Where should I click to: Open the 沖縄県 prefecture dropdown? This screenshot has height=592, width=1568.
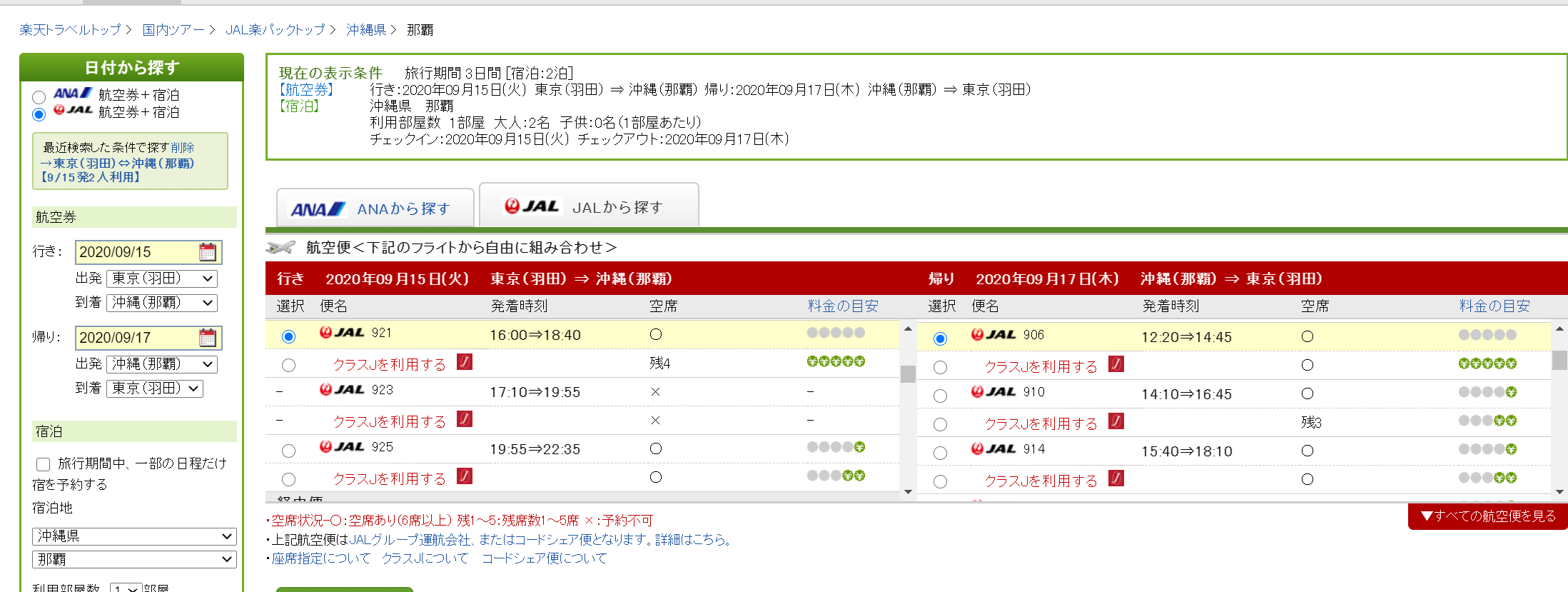134,536
